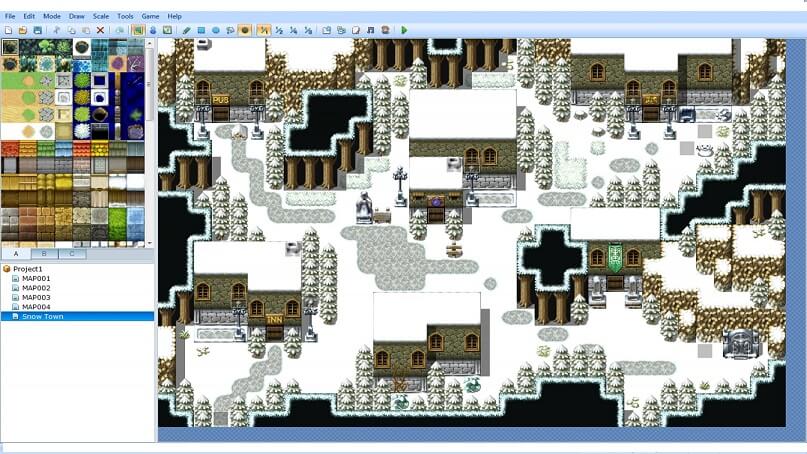Open the Scale menu
This screenshot has height=454, width=807.
101,16
